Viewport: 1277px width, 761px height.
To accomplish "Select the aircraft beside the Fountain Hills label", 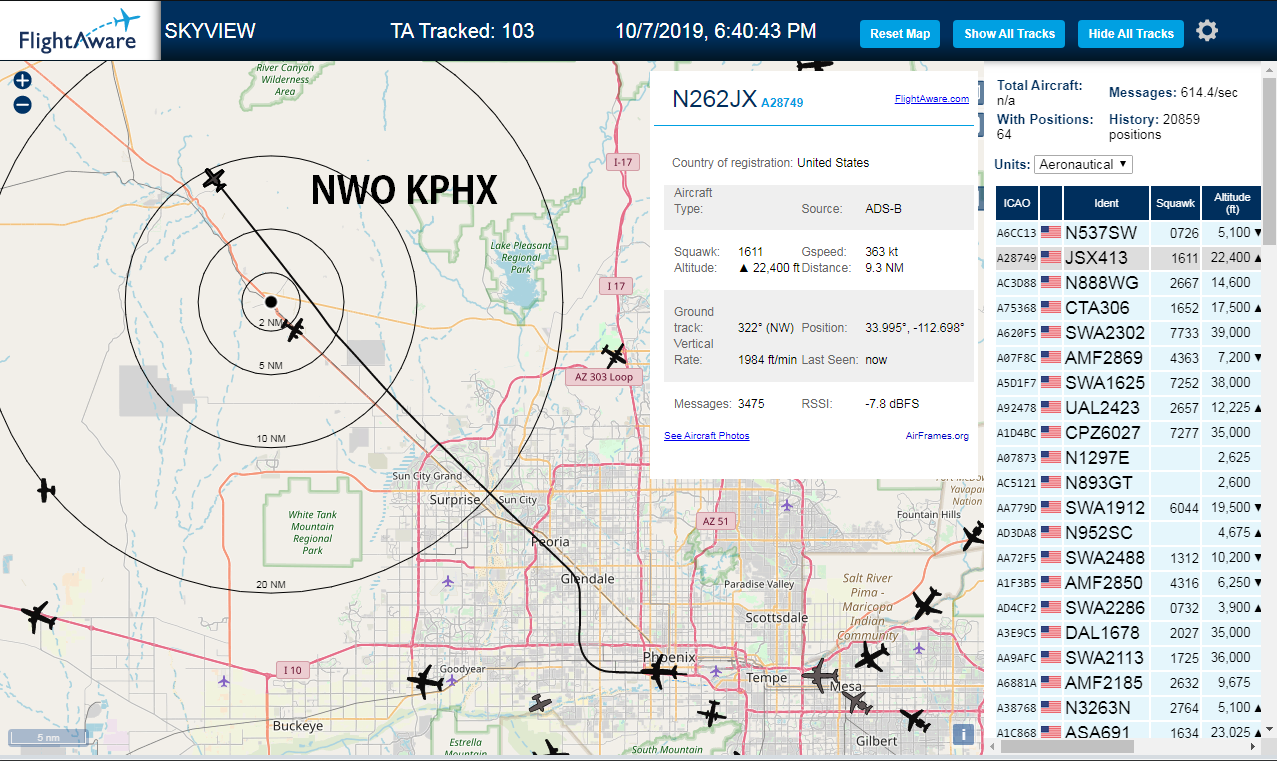I will (x=973, y=536).
